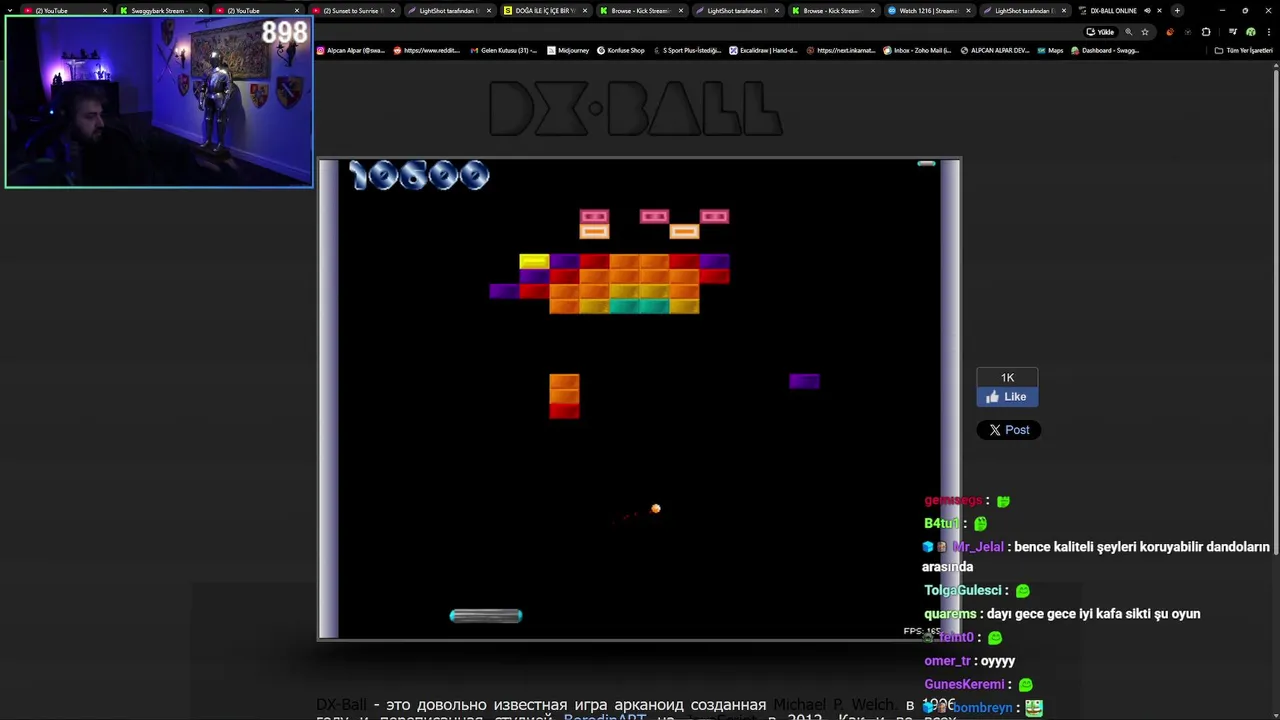Viewport: 1280px width, 720px height.
Task: Bookmark this page with the star
Action: pyautogui.click(x=1145, y=32)
